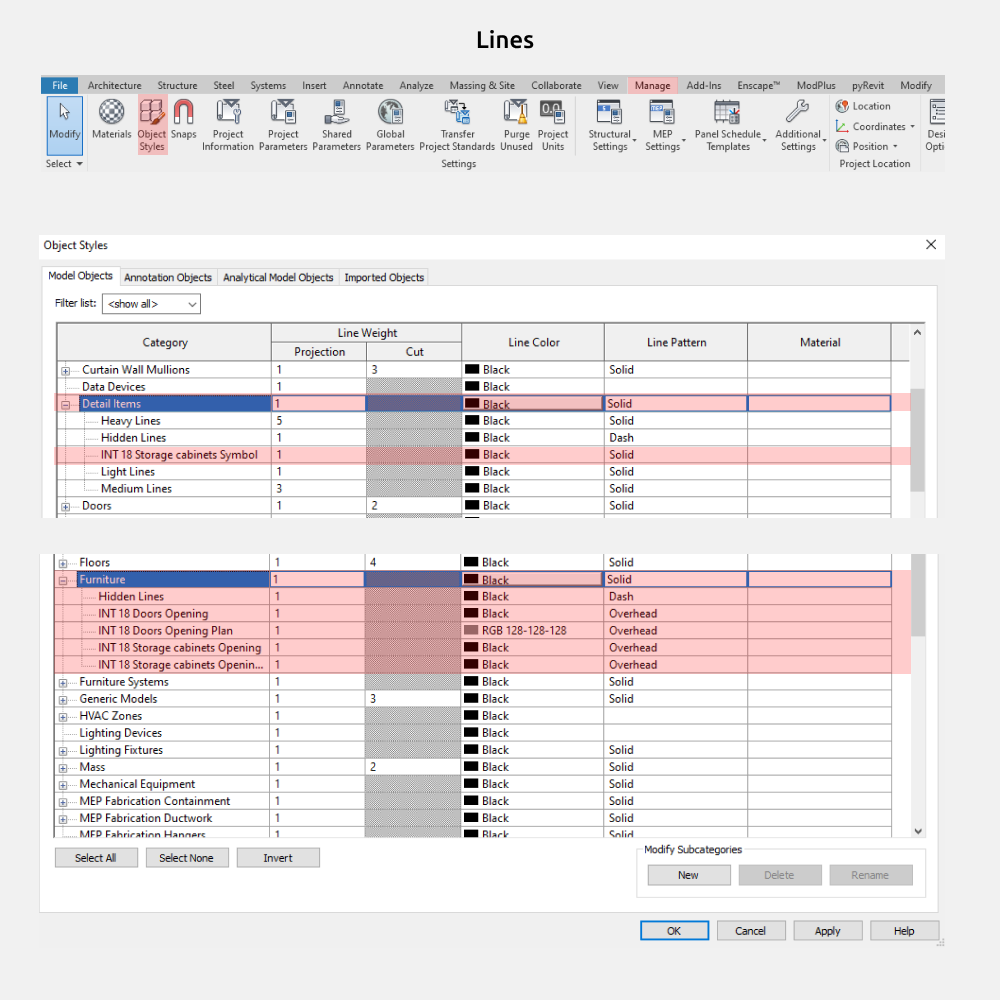This screenshot has height=1000, width=1000.
Task: Click the Location tool
Action: pyautogui.click(x=863, y=106)
